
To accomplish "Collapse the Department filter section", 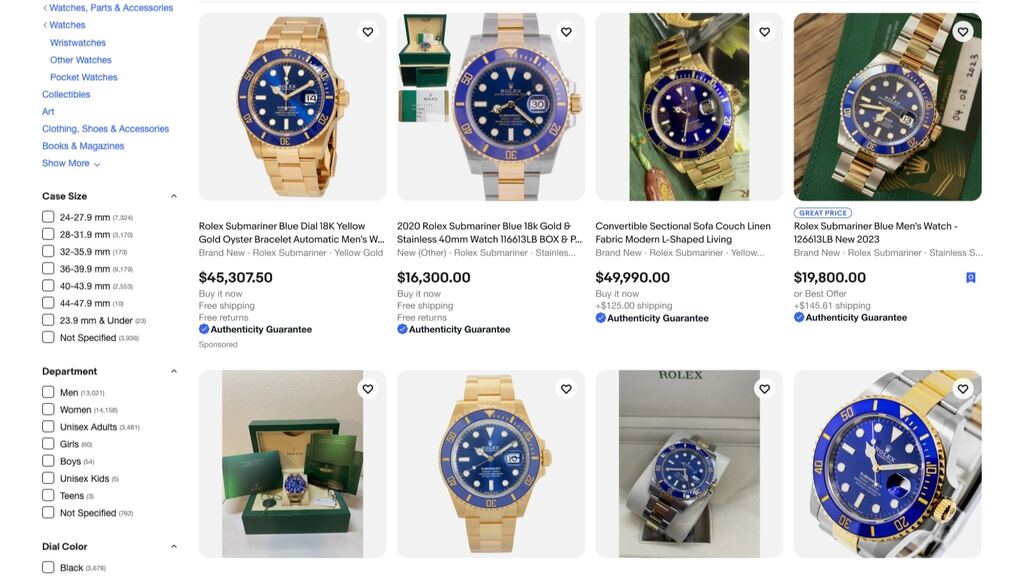I will click(172, 370).
